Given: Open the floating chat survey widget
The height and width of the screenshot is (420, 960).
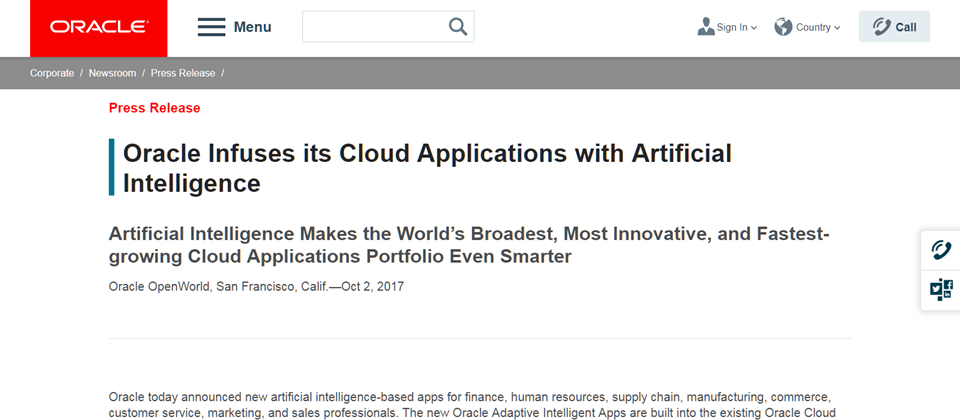Looking at the screenshot, I should point(941,290).
